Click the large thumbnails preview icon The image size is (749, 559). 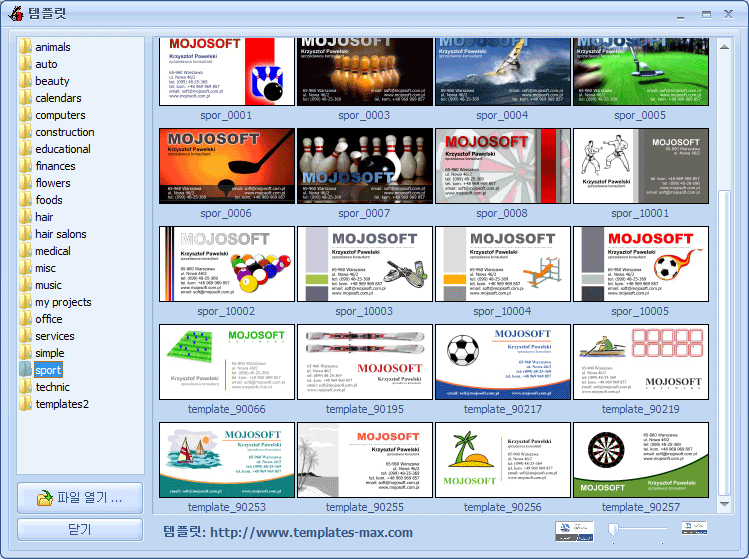tap(574, 531)
